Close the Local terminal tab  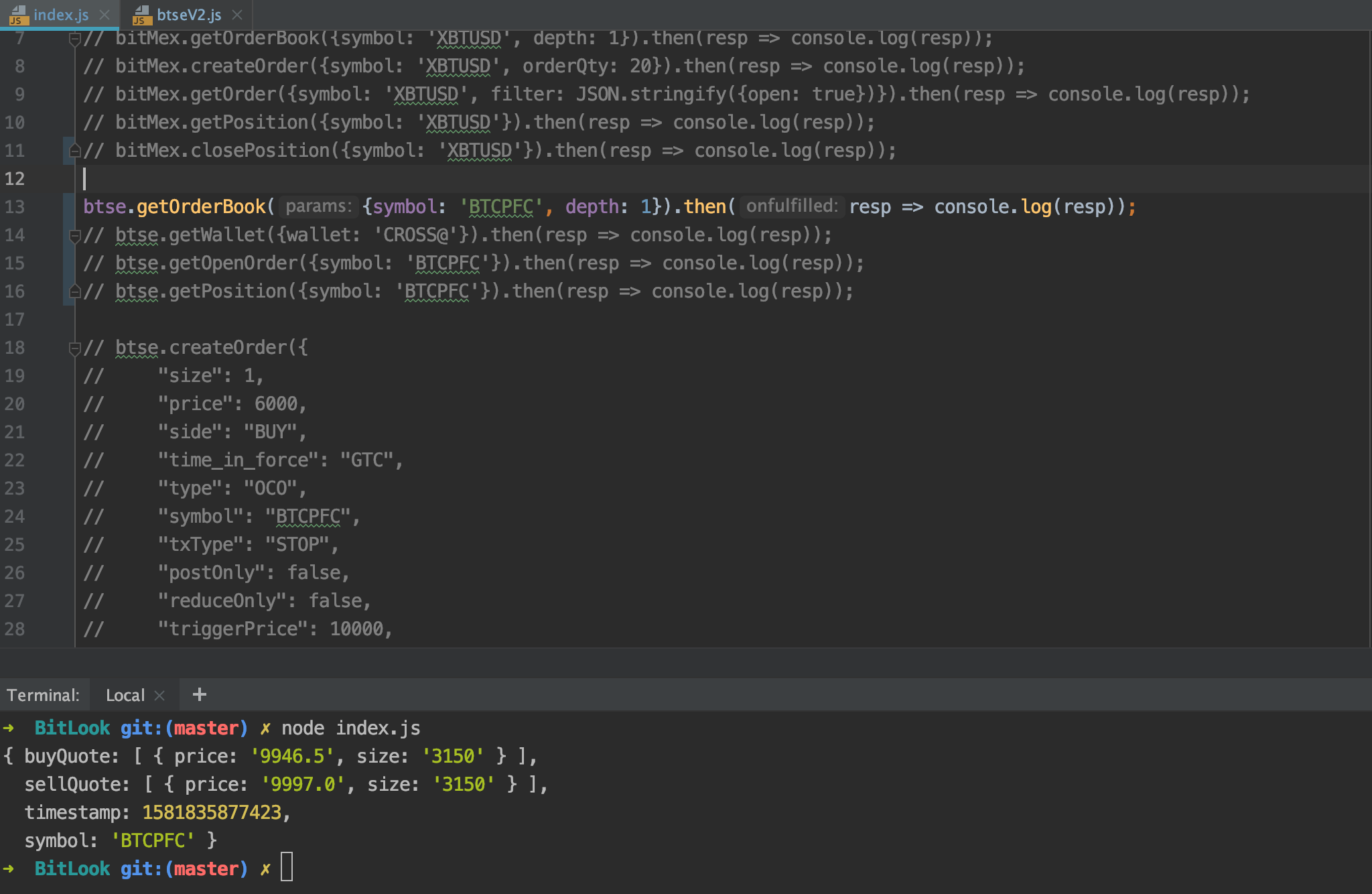159,696
